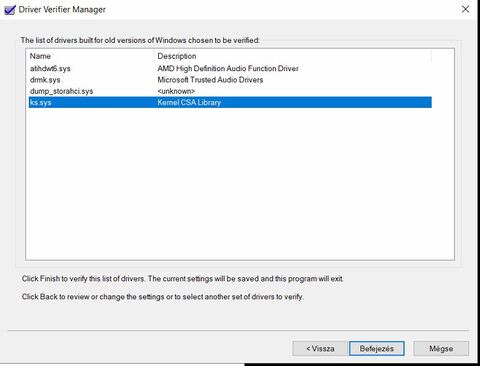Click the 'list of drivers built for old versions' label
Image resolution: width=480 pixels, height=366 pixels.
(x=140, y=40)
